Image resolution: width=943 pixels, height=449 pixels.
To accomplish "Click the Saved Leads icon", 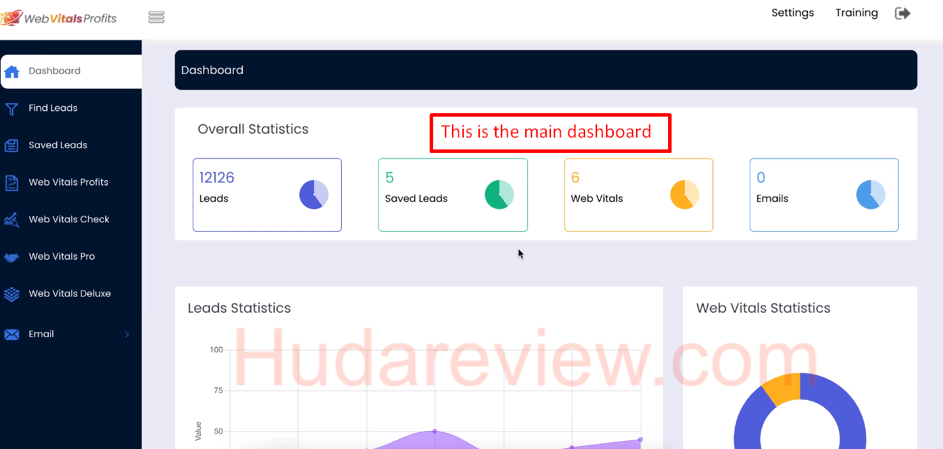I will (x=11, y=145).
